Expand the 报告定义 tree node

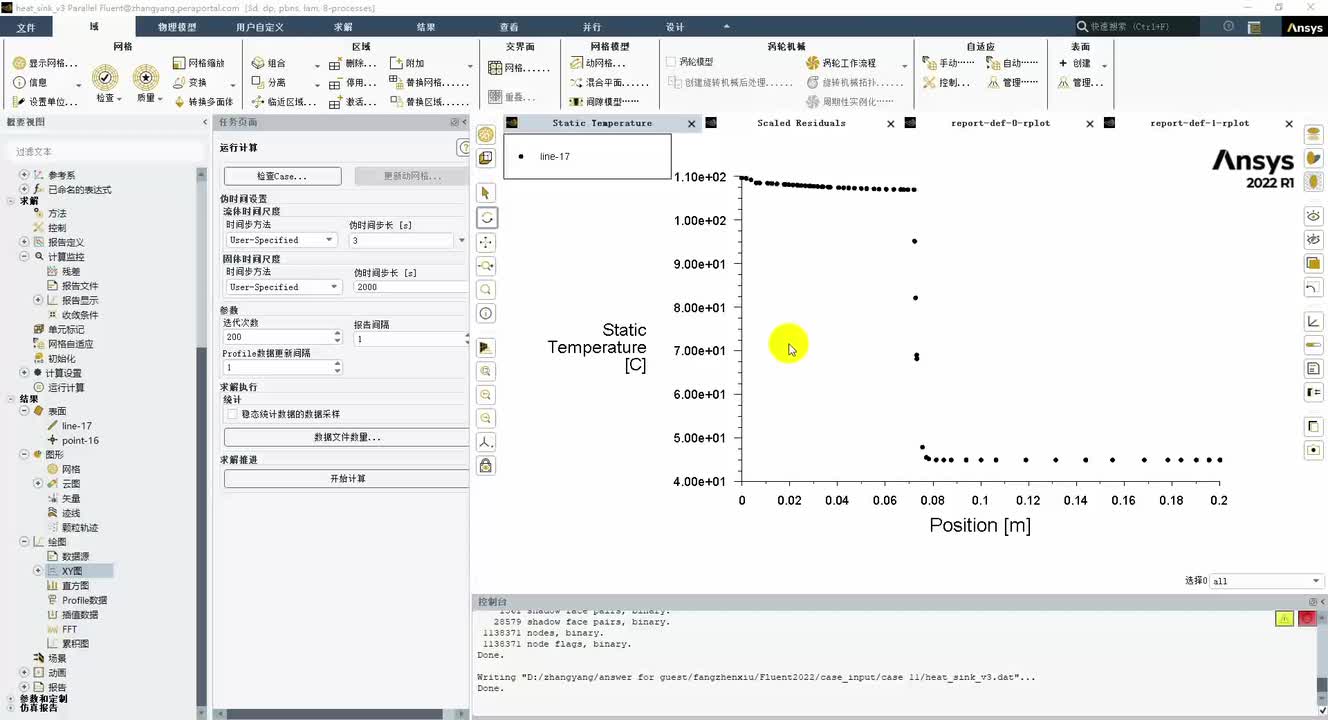click(x=25, y=242)
